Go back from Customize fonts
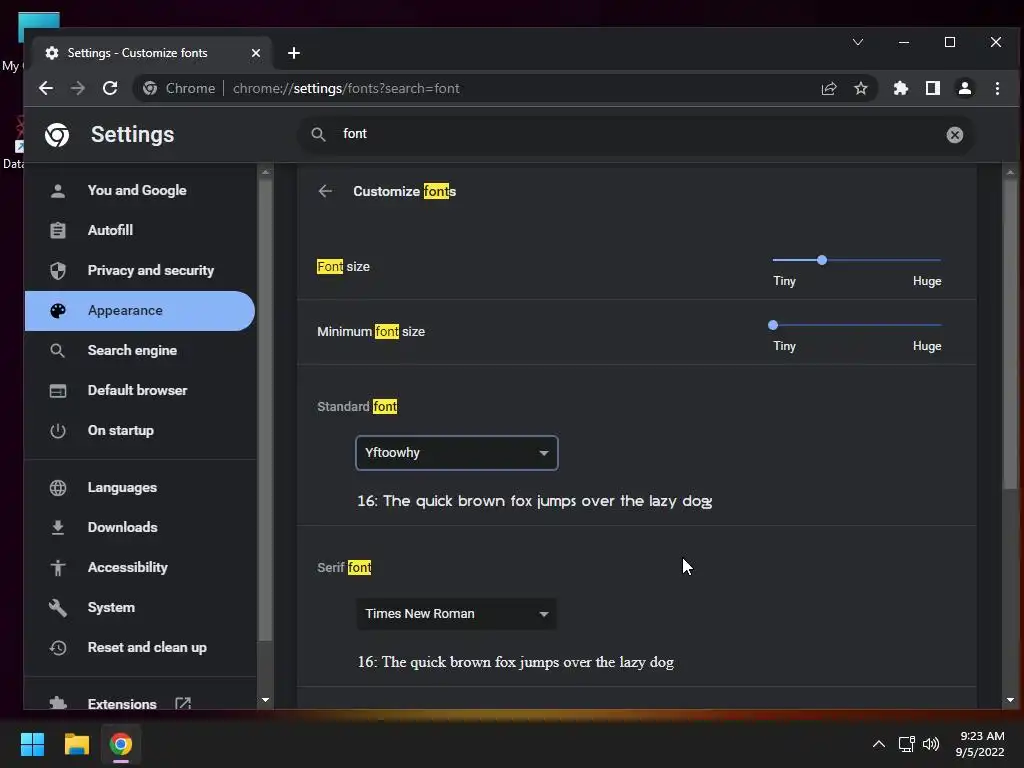Image resolution: width=1024 pixels, height=768 pixels. (325, 191)
